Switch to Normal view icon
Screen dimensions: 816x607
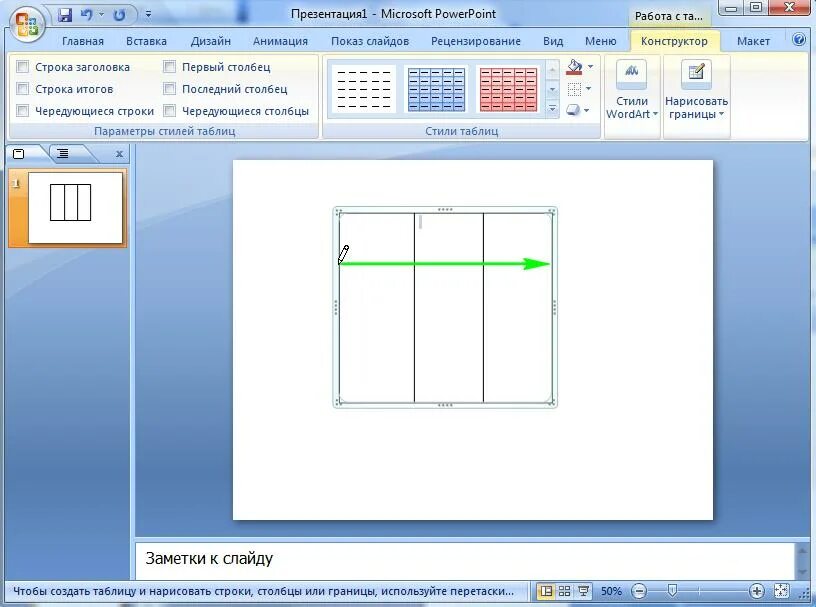click(545, 591)
